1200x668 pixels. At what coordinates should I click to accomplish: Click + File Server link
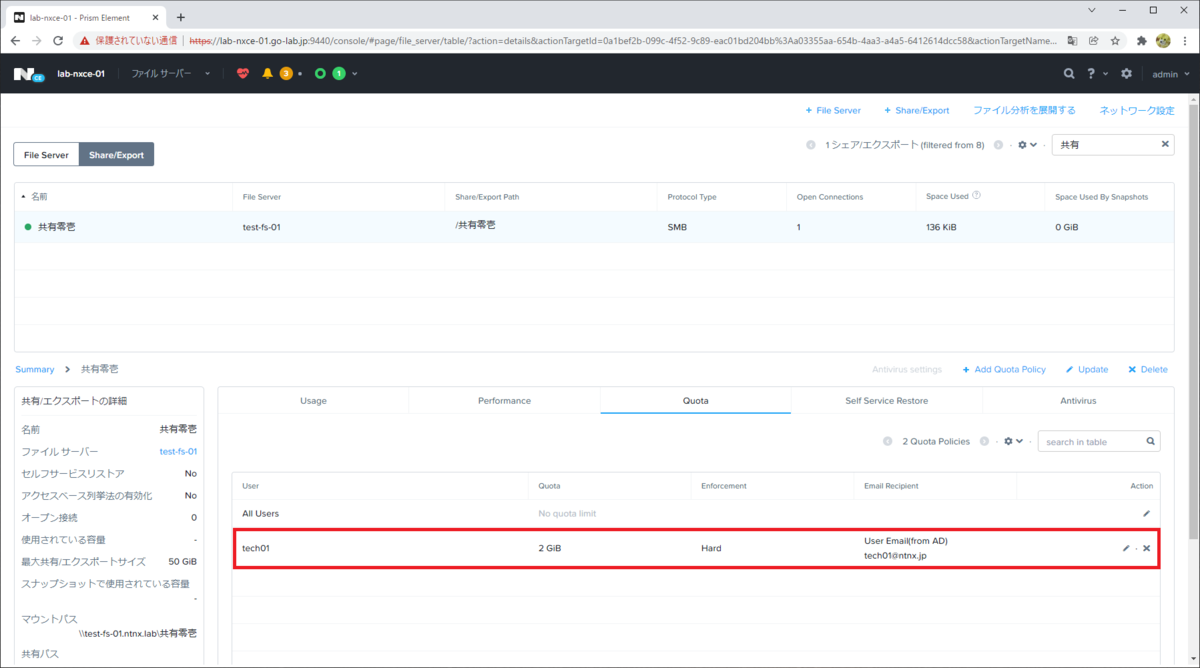(x=833, y=110)
